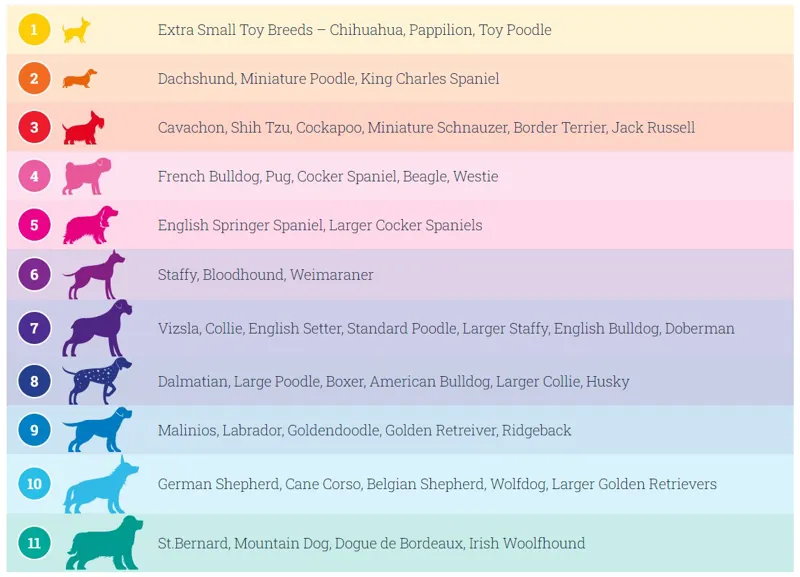This screenshot has height=577, width=800.
Task: Select the teal St. Bernard silhouette icon
Action: 104,543
